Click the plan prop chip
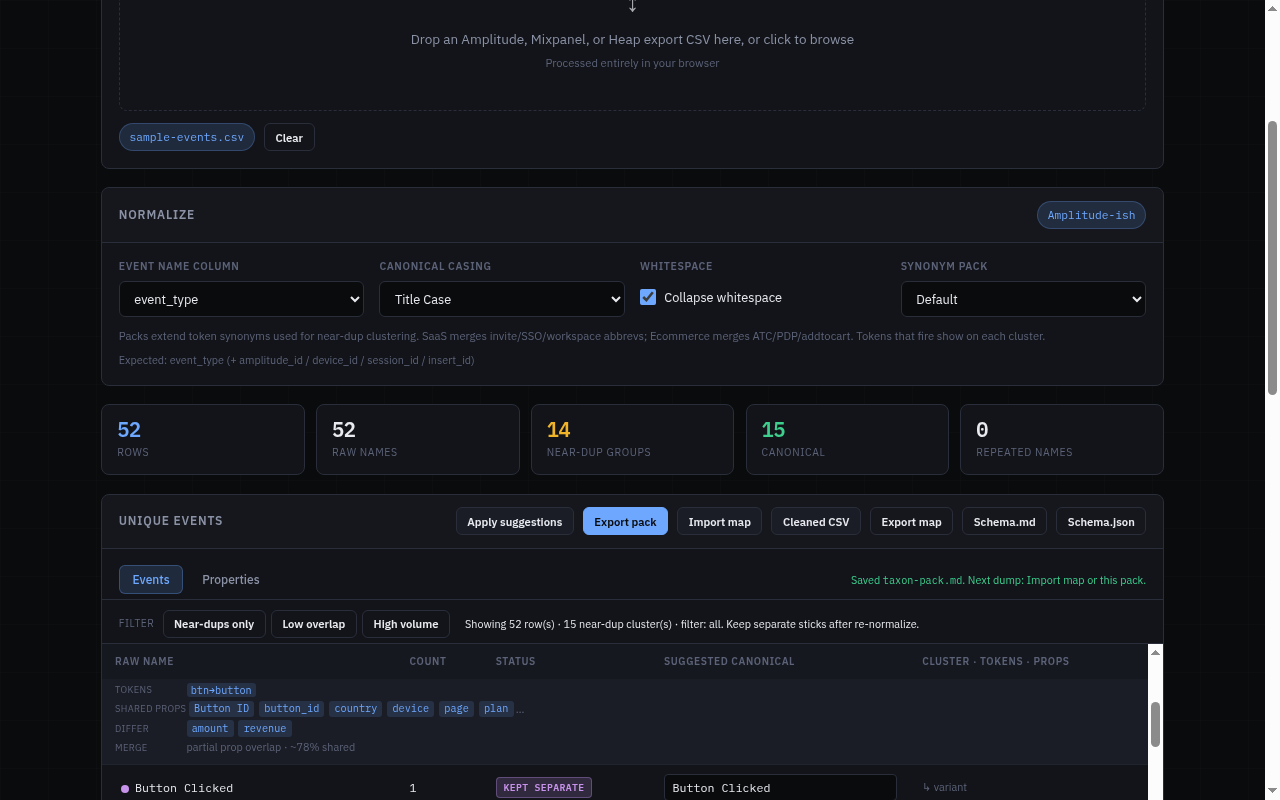Screen dimensions: 1280x800 pos(496,709)
